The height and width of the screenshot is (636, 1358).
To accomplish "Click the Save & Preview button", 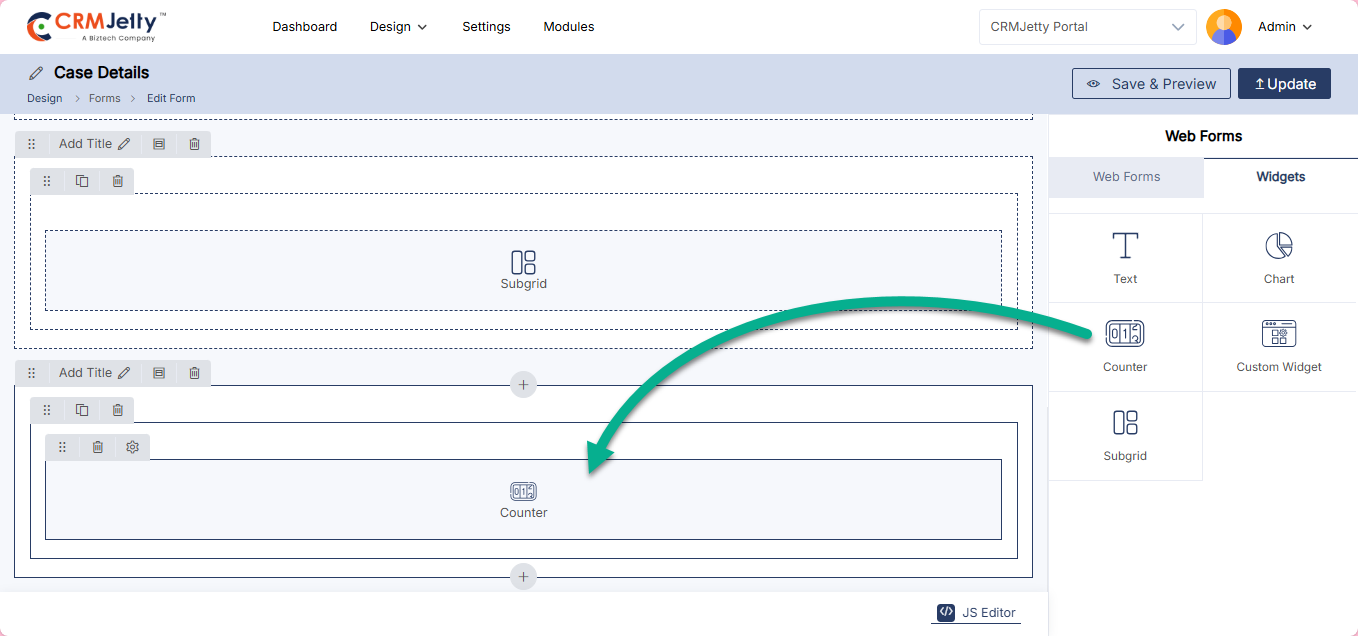I will 1150,84.
